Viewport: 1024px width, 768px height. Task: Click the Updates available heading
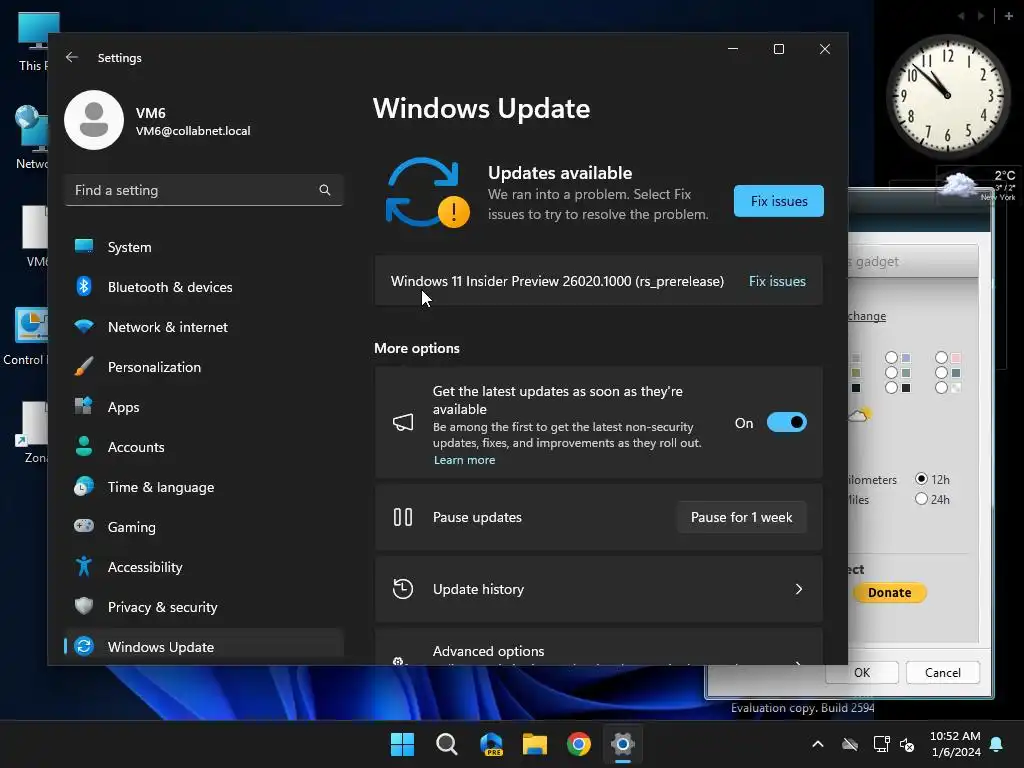(560, 172)
